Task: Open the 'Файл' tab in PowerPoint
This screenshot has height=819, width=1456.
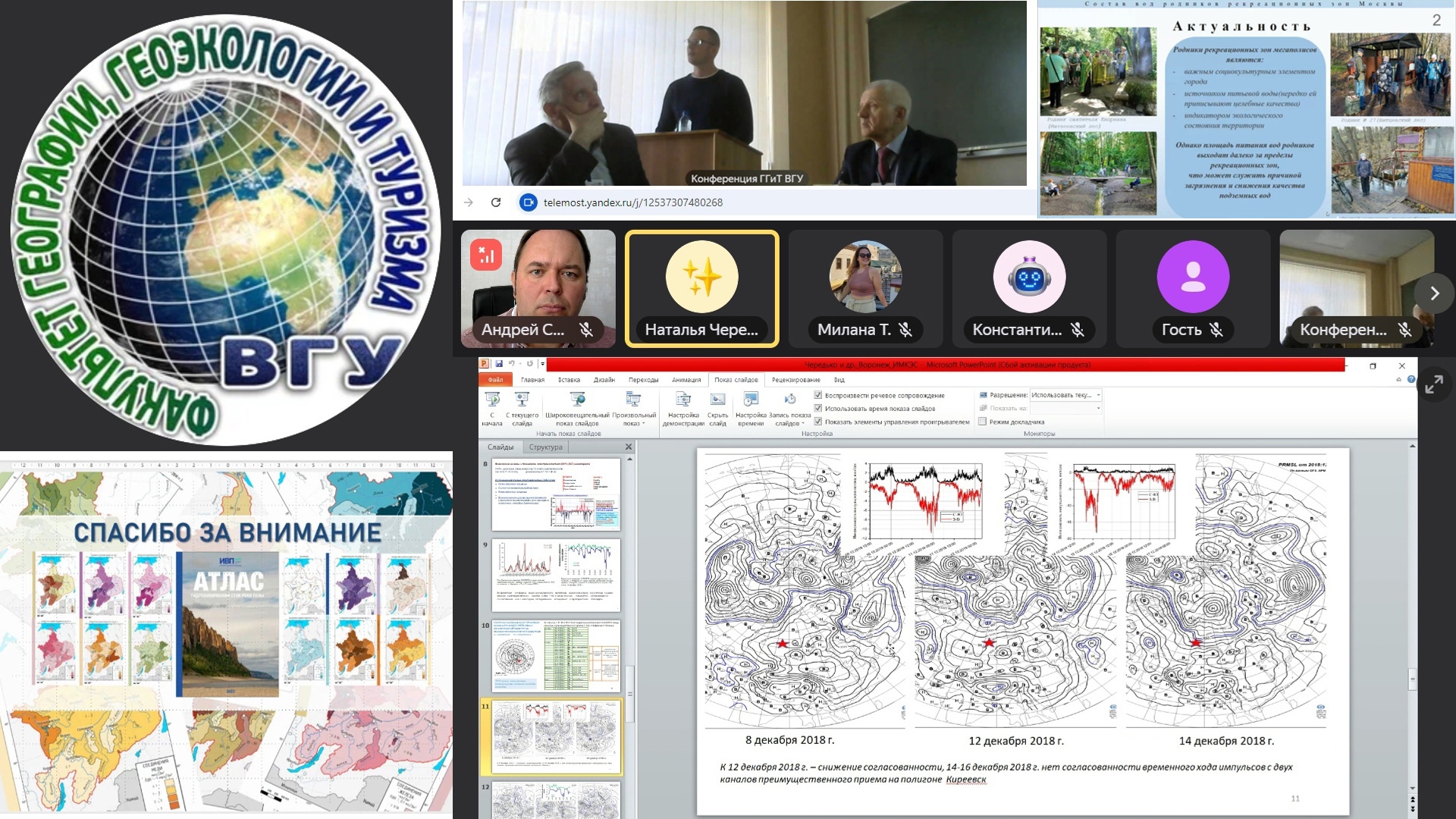Action: point(496,380)
